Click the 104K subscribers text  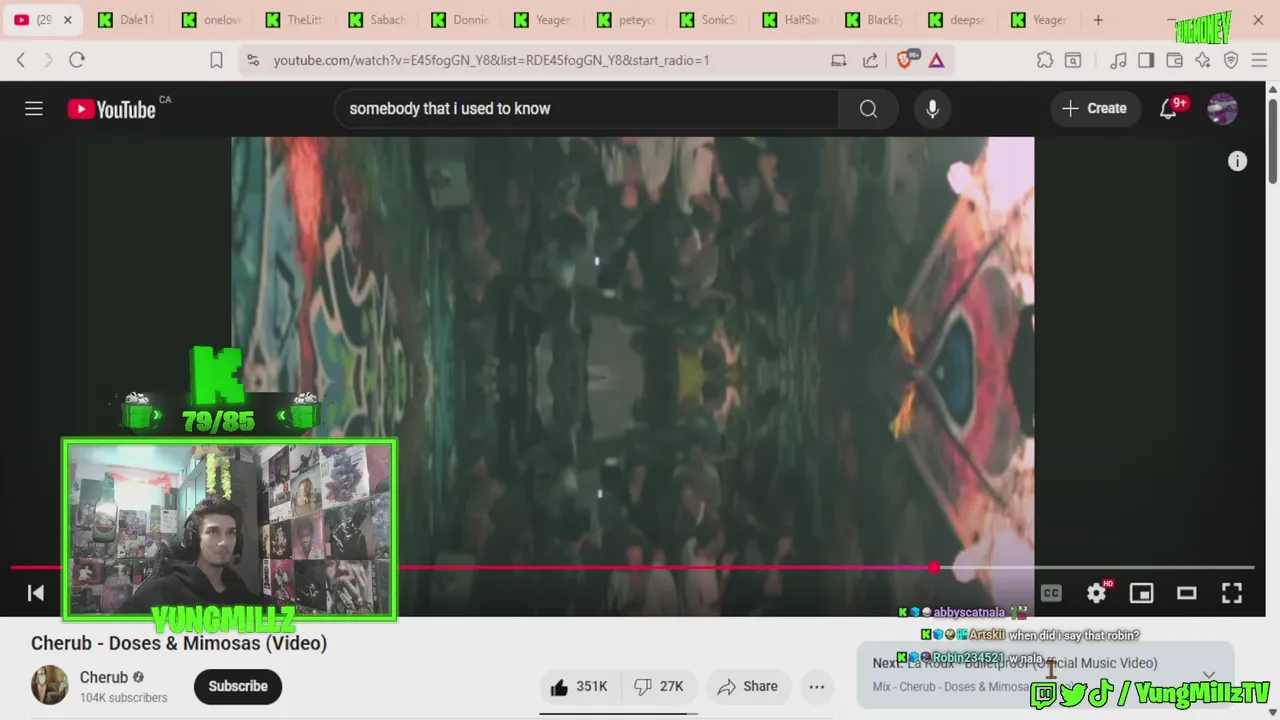point(124,697)
